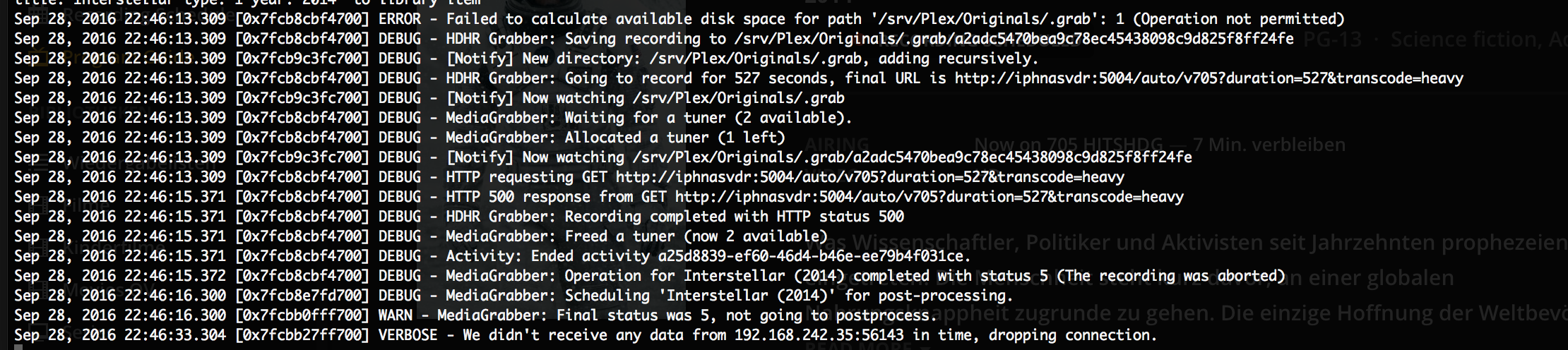This screenshot has width=1568, height=350.
Task: Click the URL in the 'HTTP 500 response' line
Action: 929,197
